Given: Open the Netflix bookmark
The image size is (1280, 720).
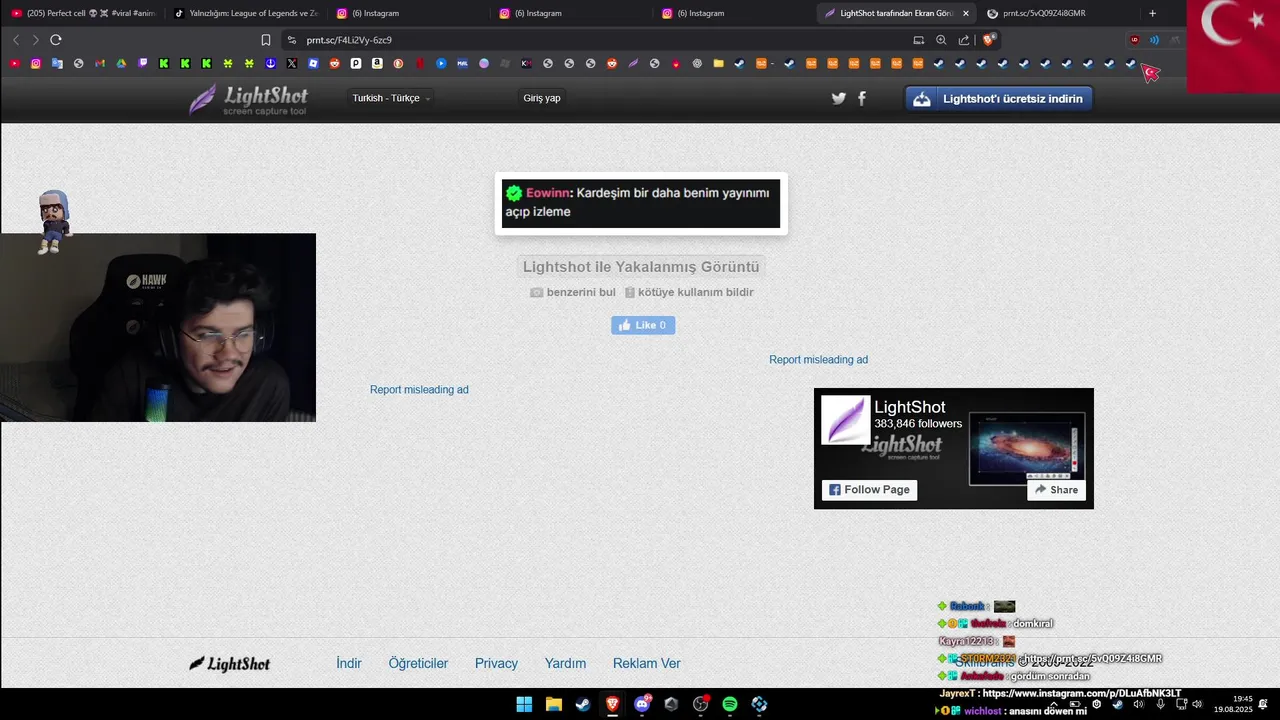Looking at the screenshot, I should coord(420,63).
